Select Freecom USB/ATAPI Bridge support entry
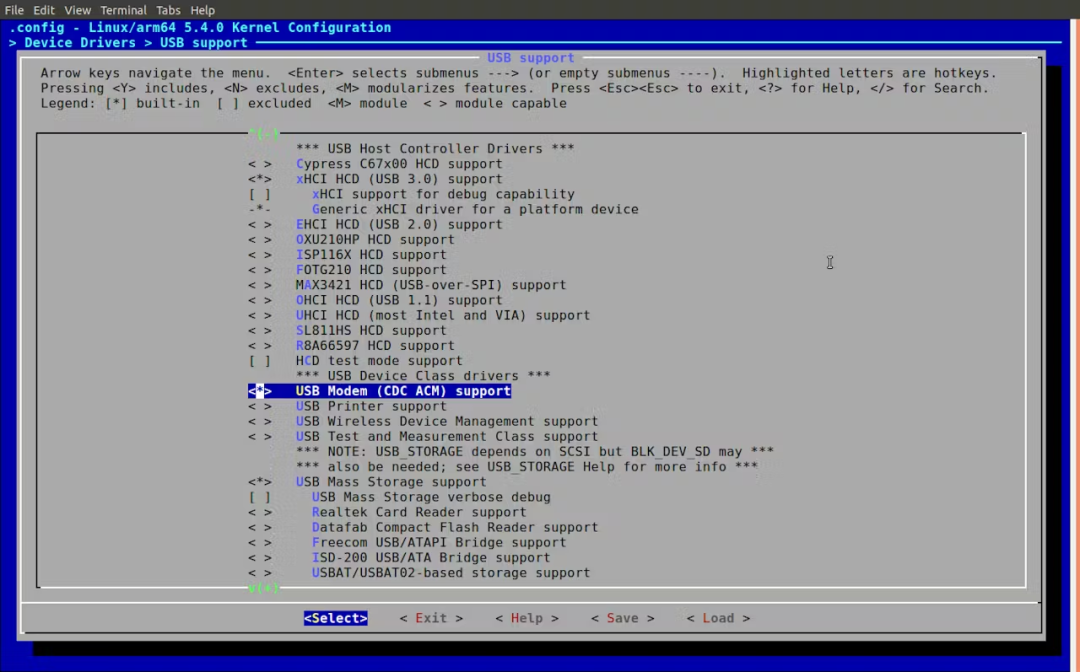This screenshot has width=1080, height=672. (x=439, y=543)
